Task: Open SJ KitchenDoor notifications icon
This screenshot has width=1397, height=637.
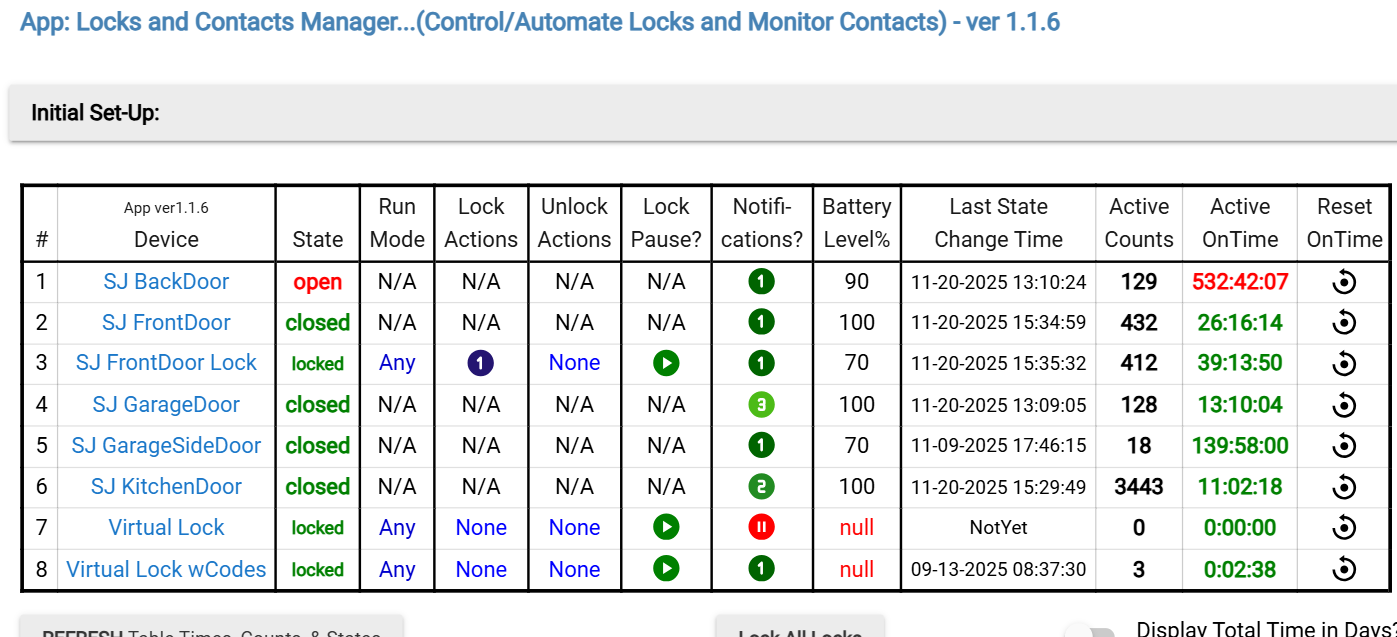Action: pos(761,487)
